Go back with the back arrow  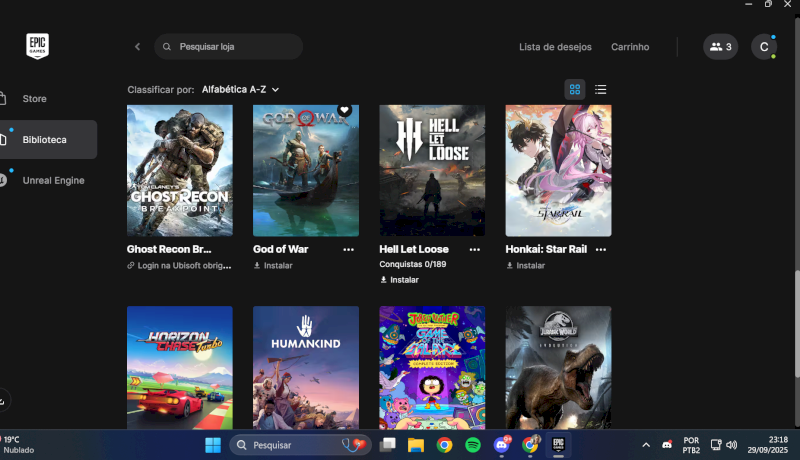tap(138, 47)
